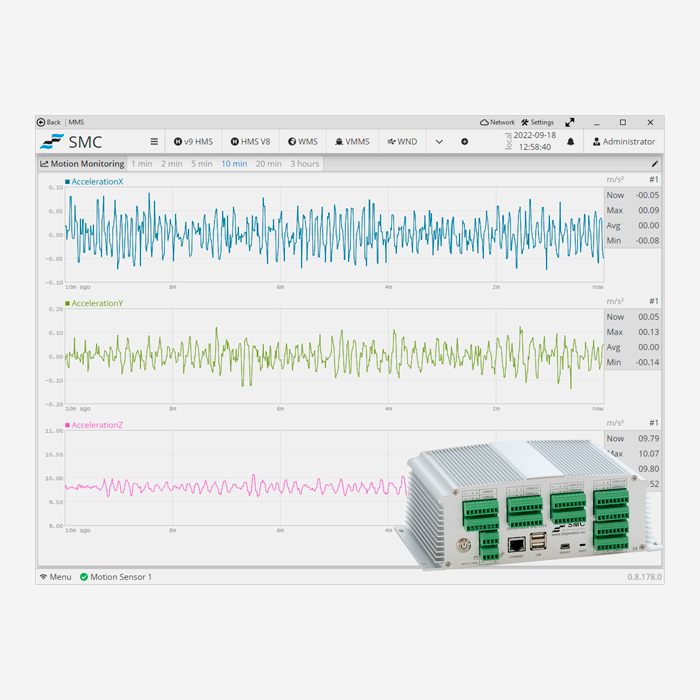Switch to the HMS V8 module
The image size is (700, 700).
click(250, 142)
